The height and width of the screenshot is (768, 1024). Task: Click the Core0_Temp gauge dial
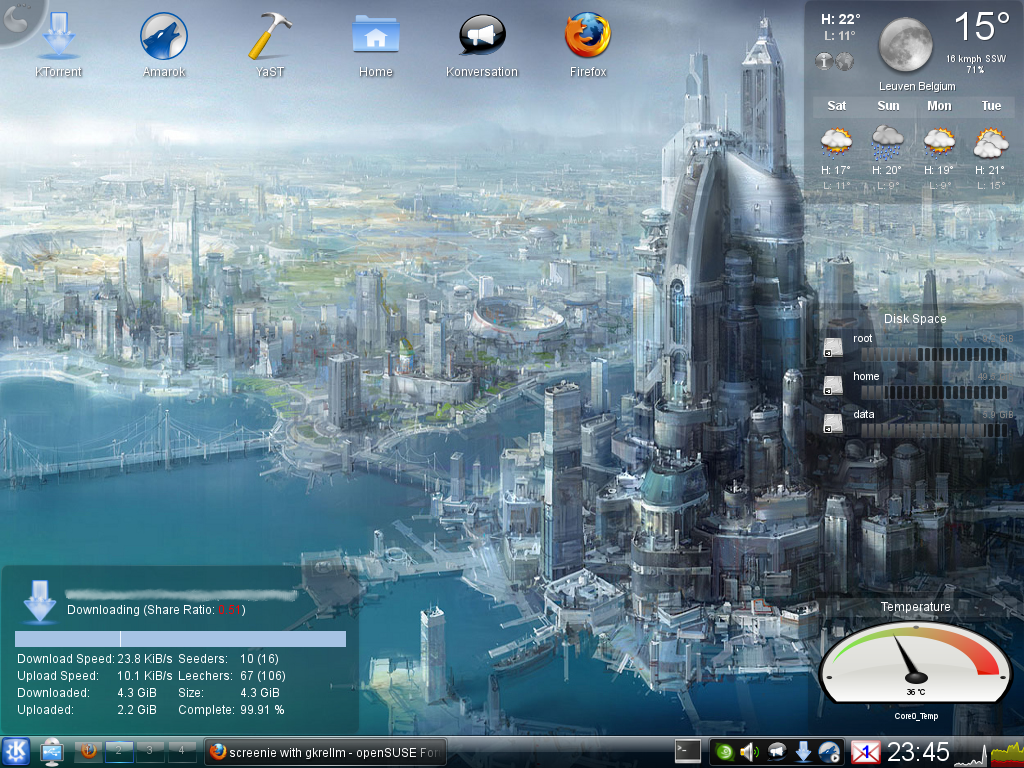pos(916,662)
